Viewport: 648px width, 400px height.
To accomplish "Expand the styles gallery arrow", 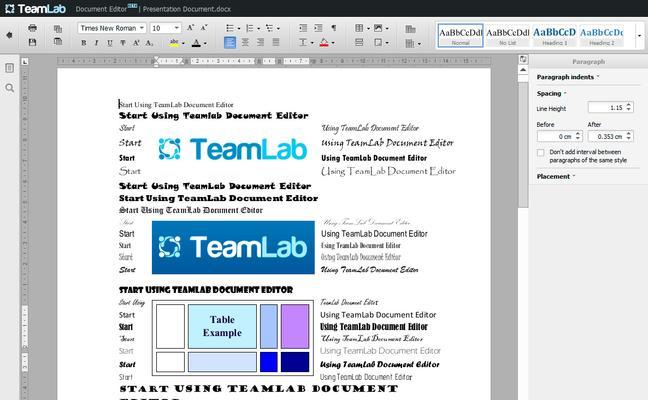I will (639, 36).
